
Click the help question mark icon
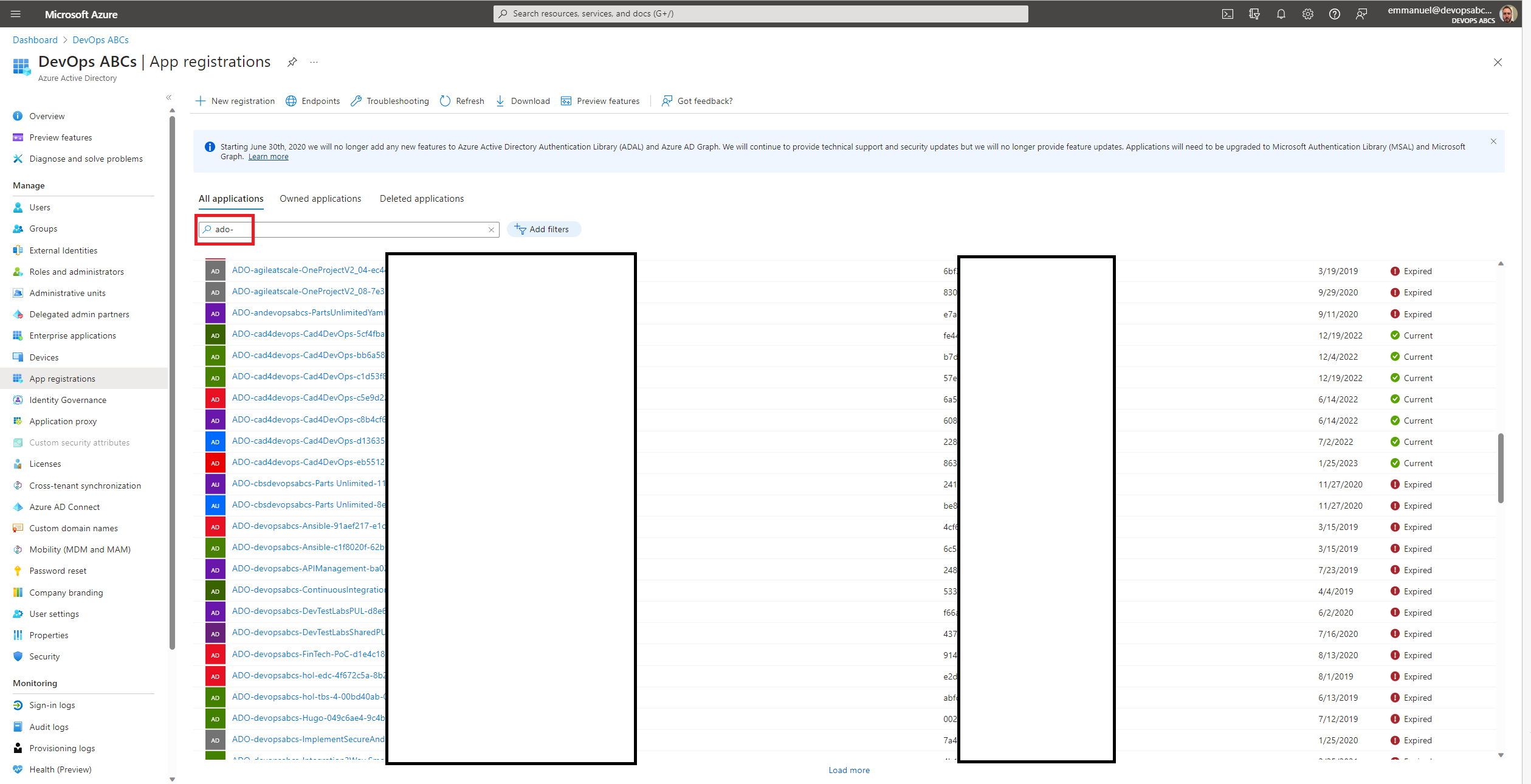point(1334,14)
